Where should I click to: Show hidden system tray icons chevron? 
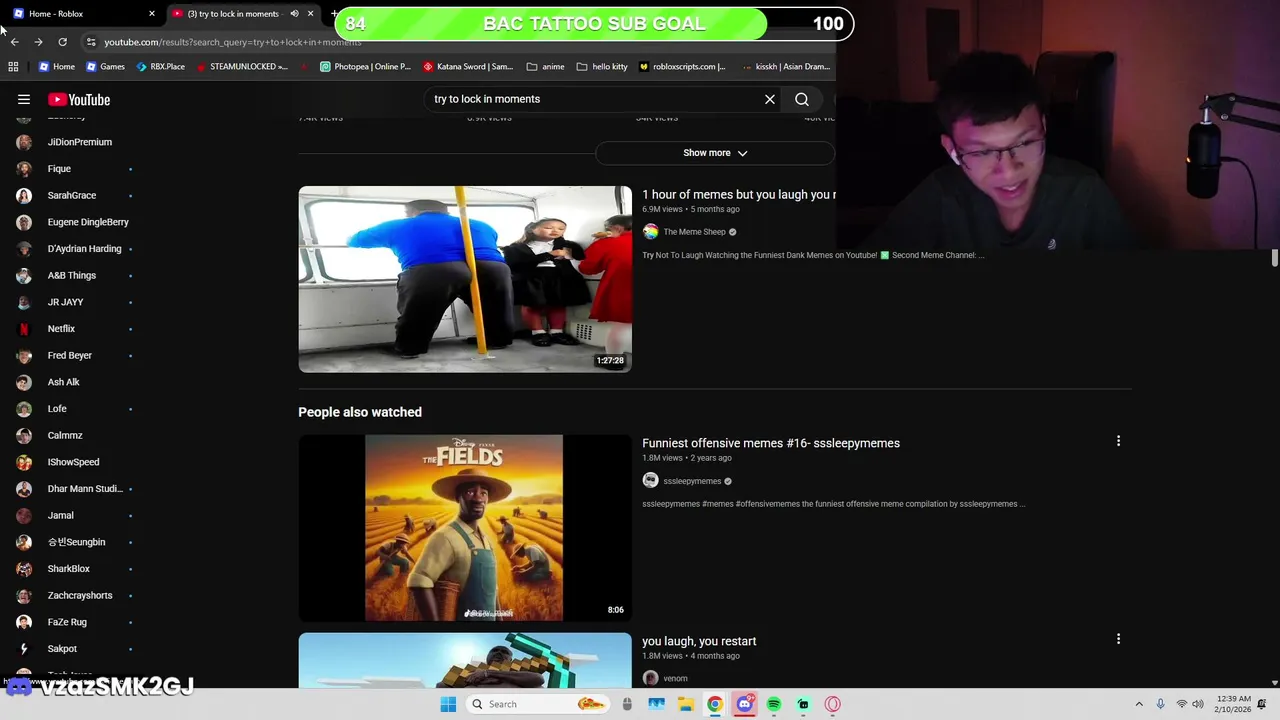[x=1139, y=704]
